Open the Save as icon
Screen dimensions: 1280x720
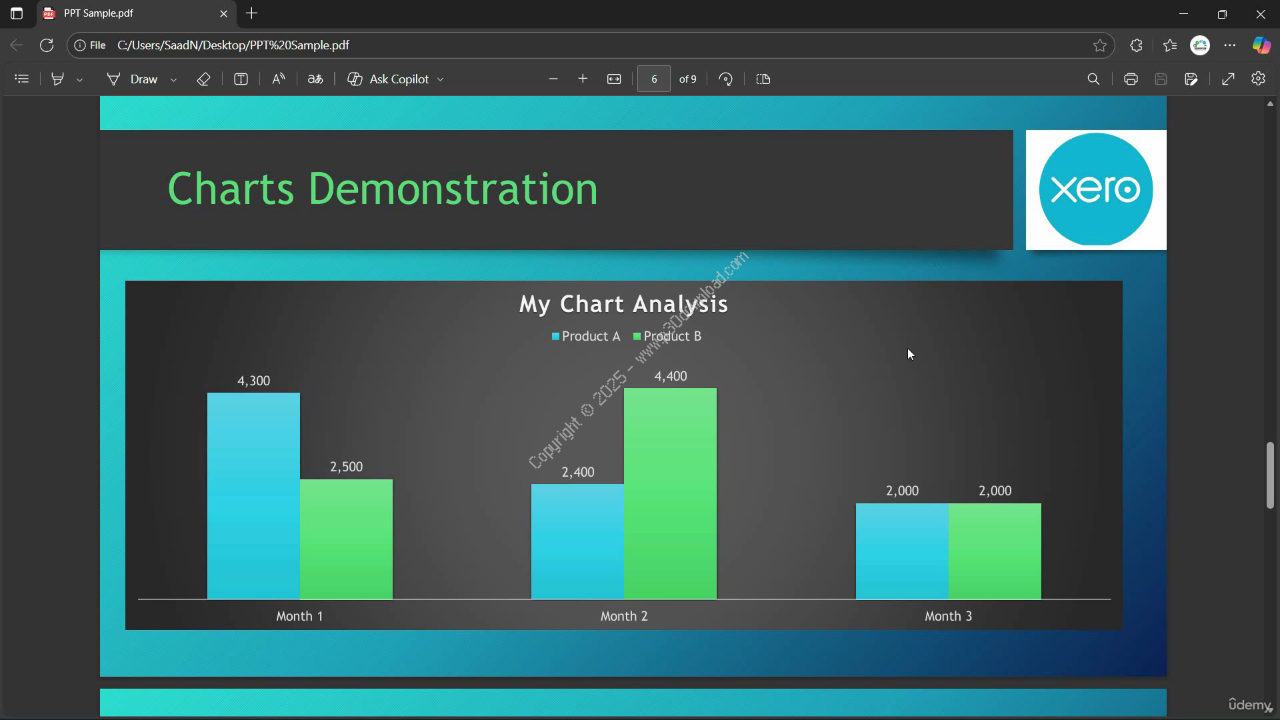pyautogui.click(x=1191, y=79)
